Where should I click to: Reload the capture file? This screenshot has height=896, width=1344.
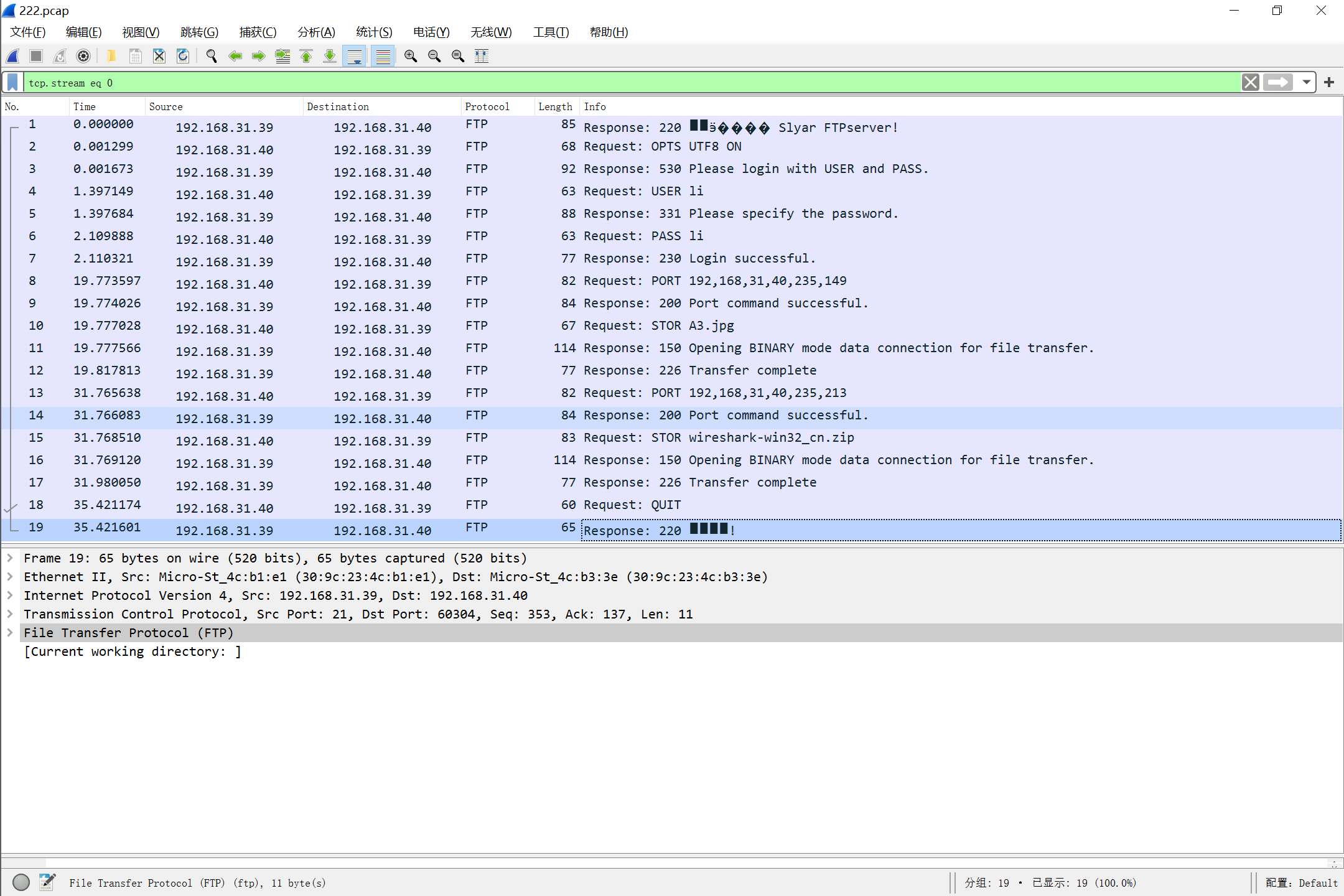[183, 56]
